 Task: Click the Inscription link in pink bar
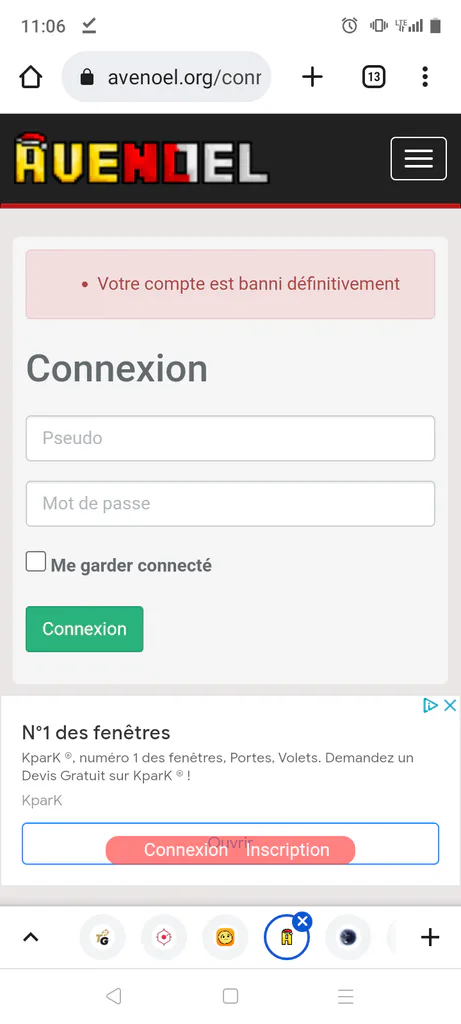(287, 850)
